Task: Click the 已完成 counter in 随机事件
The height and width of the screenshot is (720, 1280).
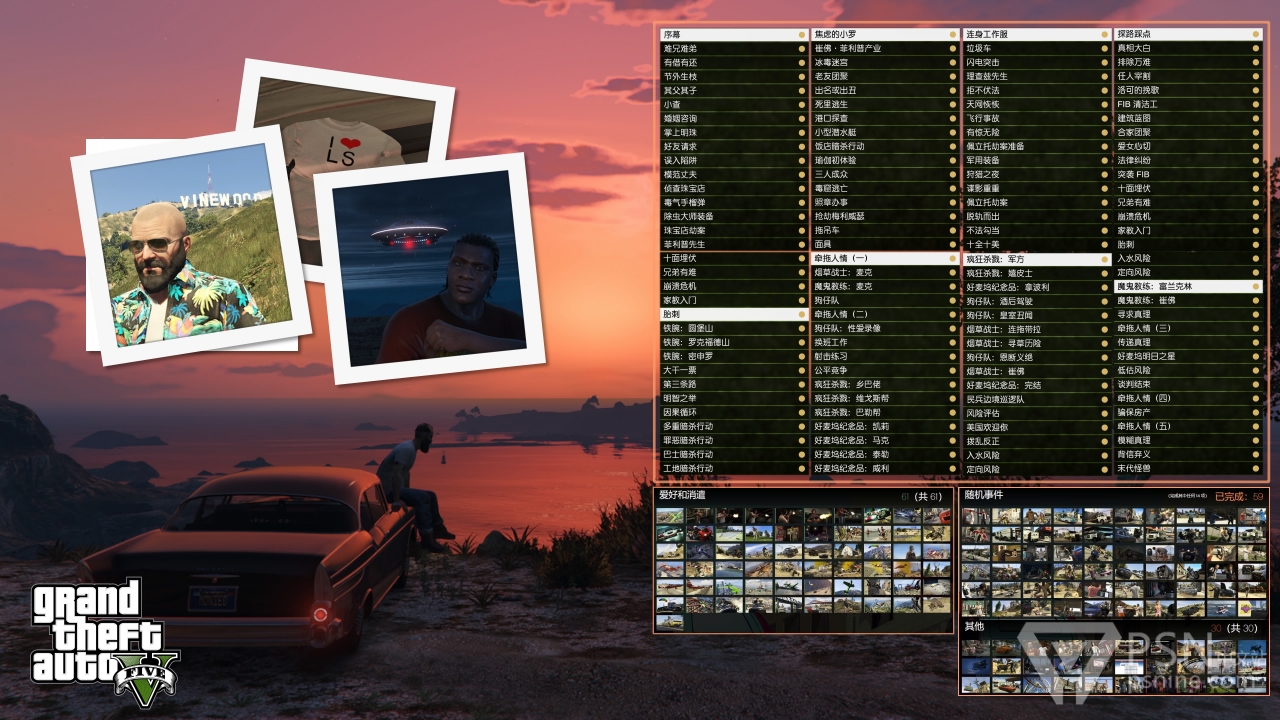Action: click(x=1239, y=496)
